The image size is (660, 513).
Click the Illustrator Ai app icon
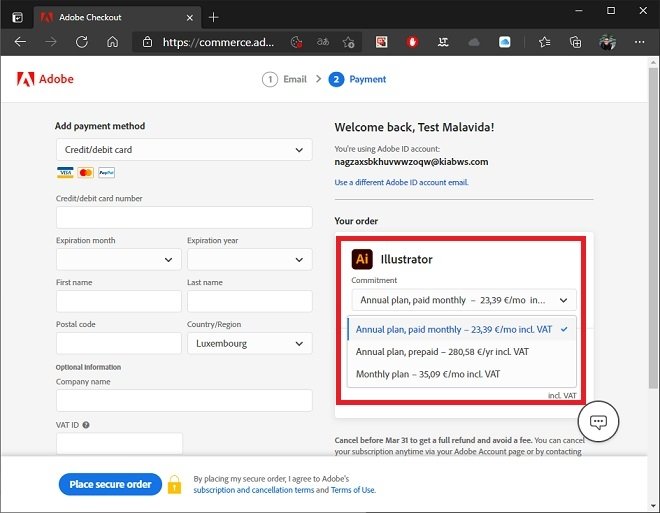pos(362,259)
